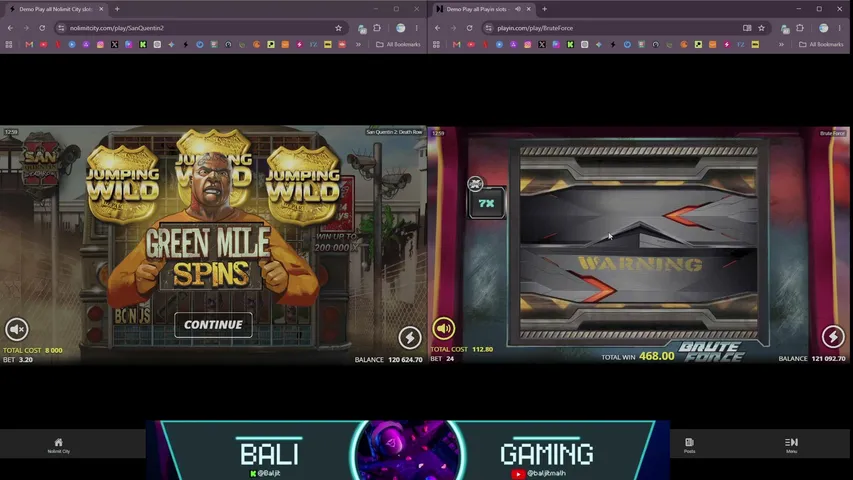Bookmark the nolimitcity page with star icon

338,28
